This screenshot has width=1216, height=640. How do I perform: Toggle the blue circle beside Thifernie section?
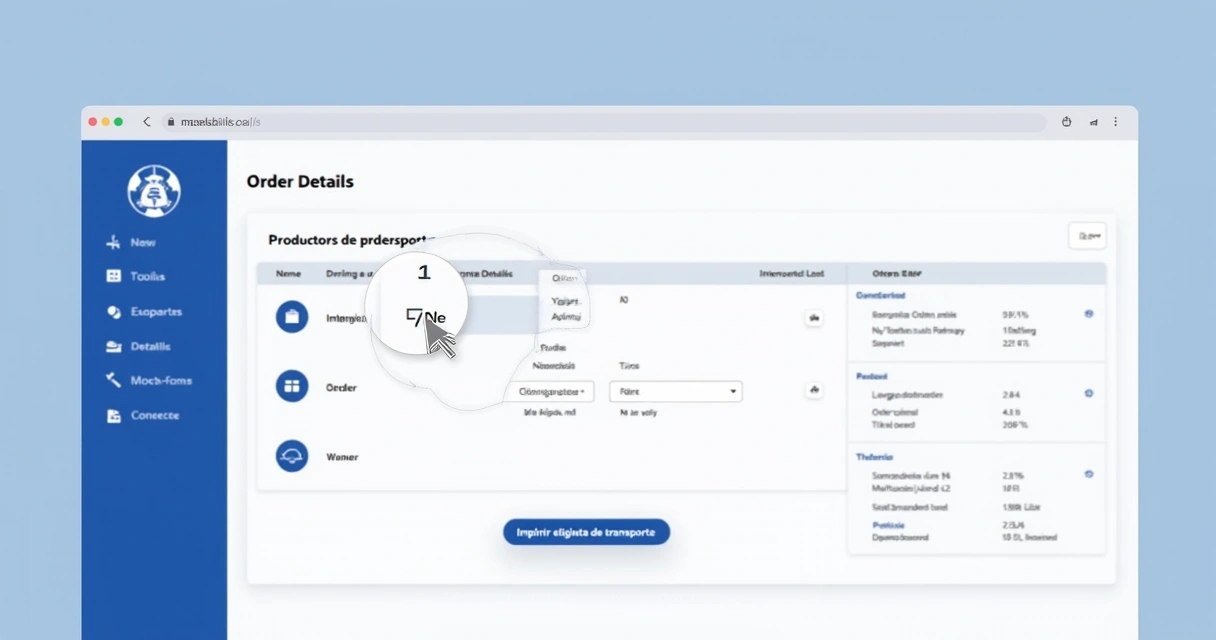[1089, 474]
